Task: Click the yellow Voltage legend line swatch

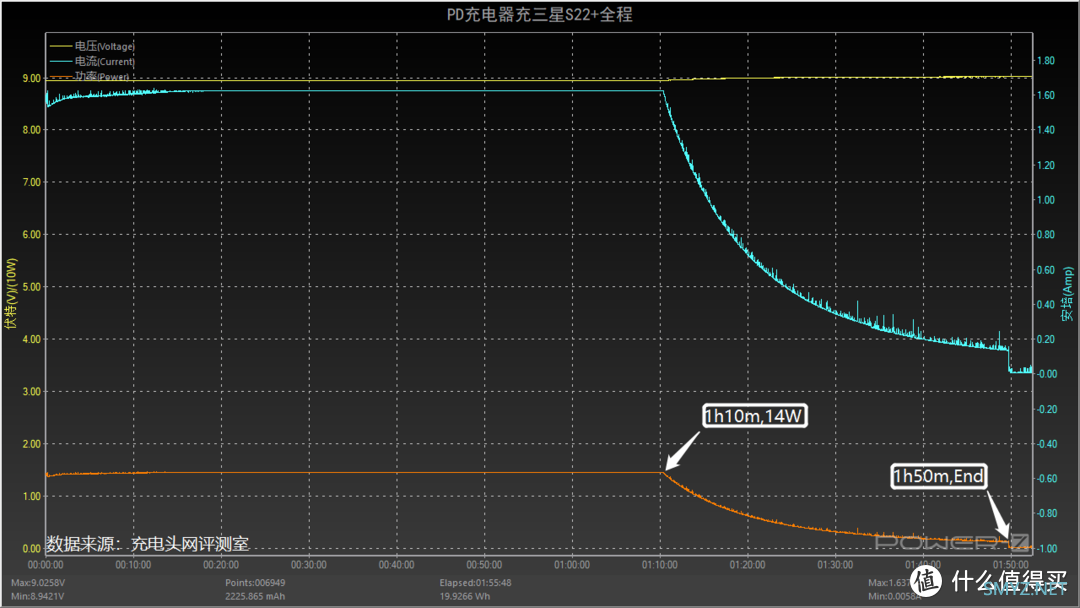Action: (61, 46)
